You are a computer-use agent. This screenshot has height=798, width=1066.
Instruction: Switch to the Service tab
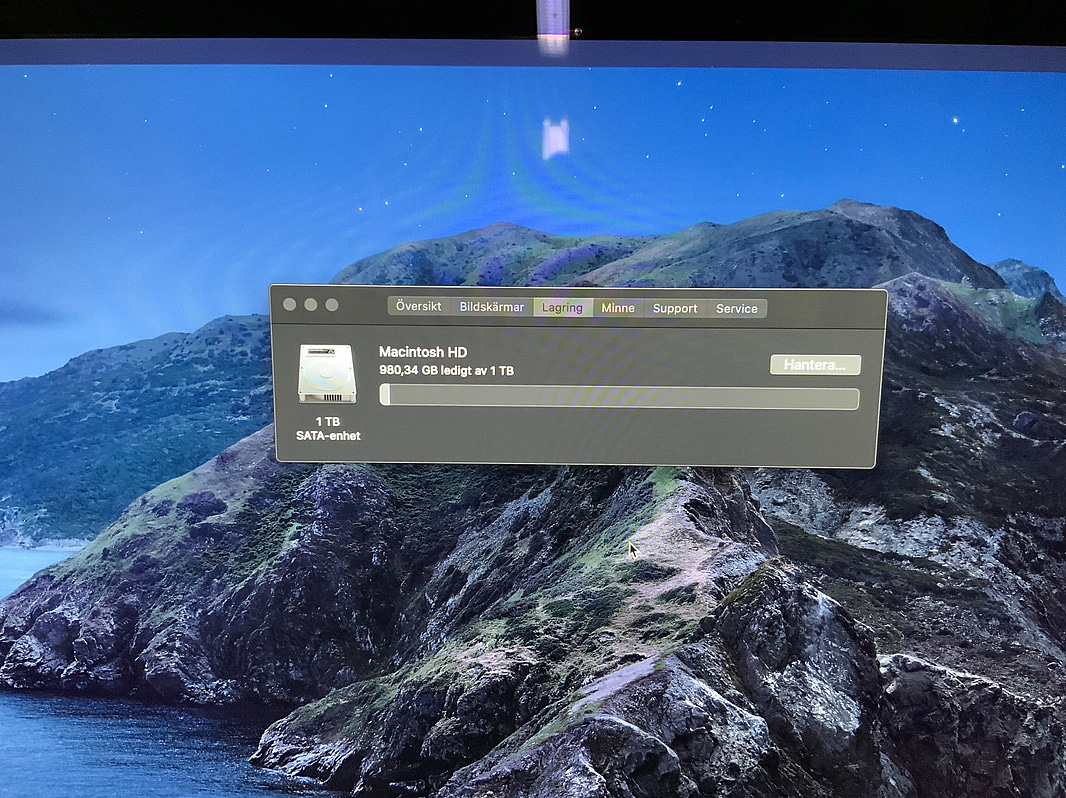click(737, 308)
